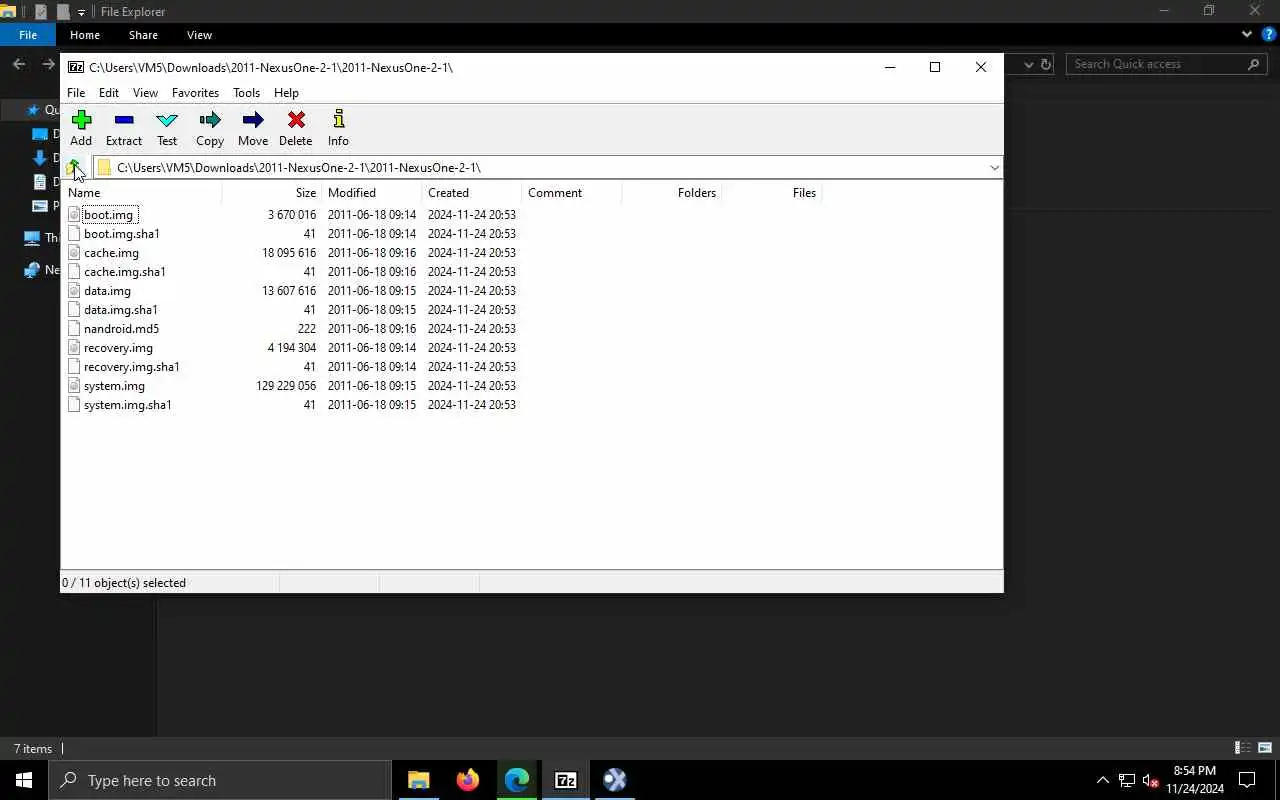Click the 7-Zip title bar app icon

[x=76, y=67]
